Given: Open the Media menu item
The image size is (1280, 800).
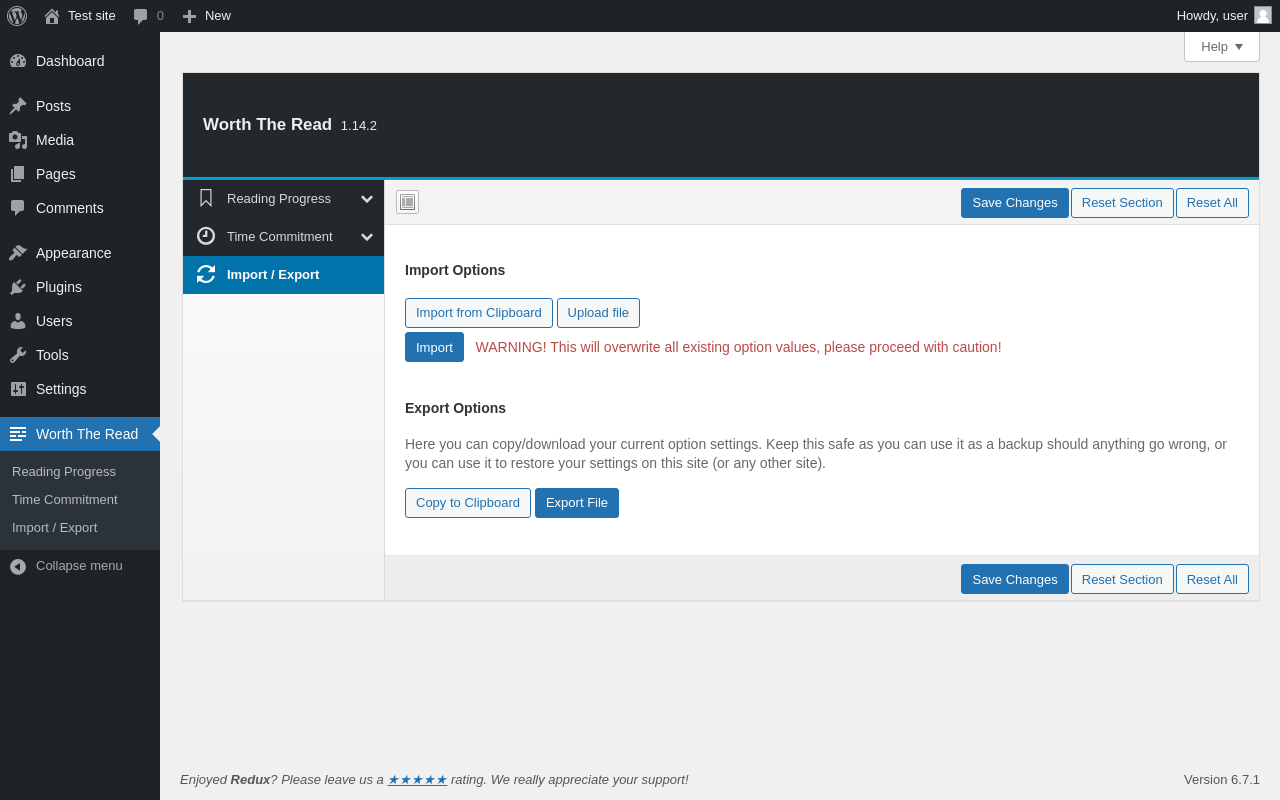Looking at the screenshot, I should tap(80, 140).
